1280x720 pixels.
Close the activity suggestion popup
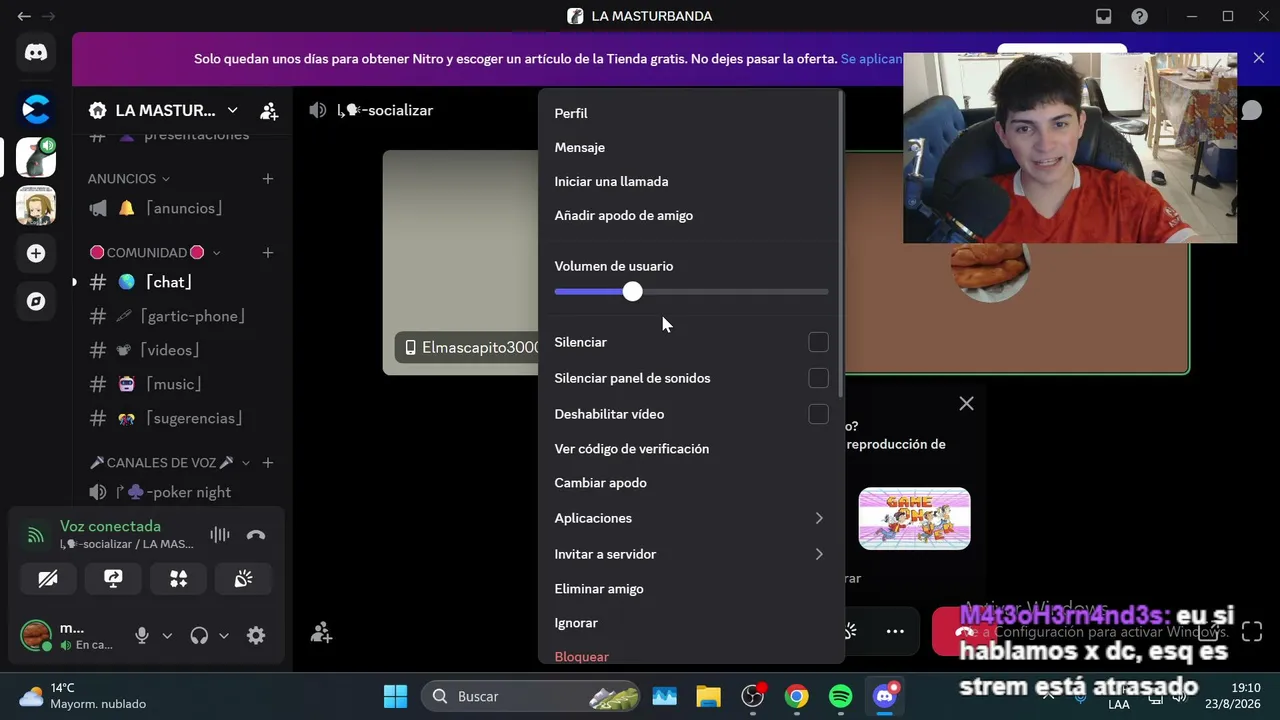point(966,403)
